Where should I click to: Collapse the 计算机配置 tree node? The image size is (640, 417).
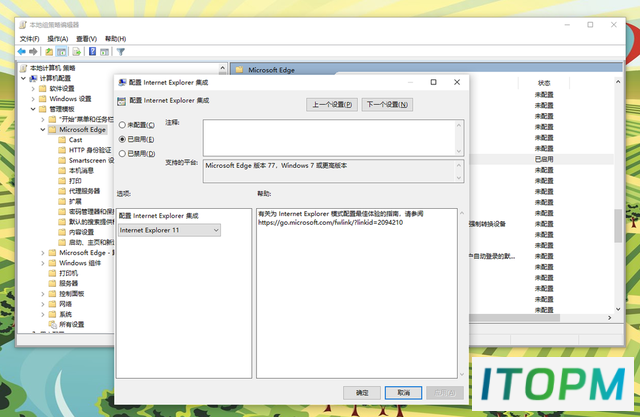(24, 78)
